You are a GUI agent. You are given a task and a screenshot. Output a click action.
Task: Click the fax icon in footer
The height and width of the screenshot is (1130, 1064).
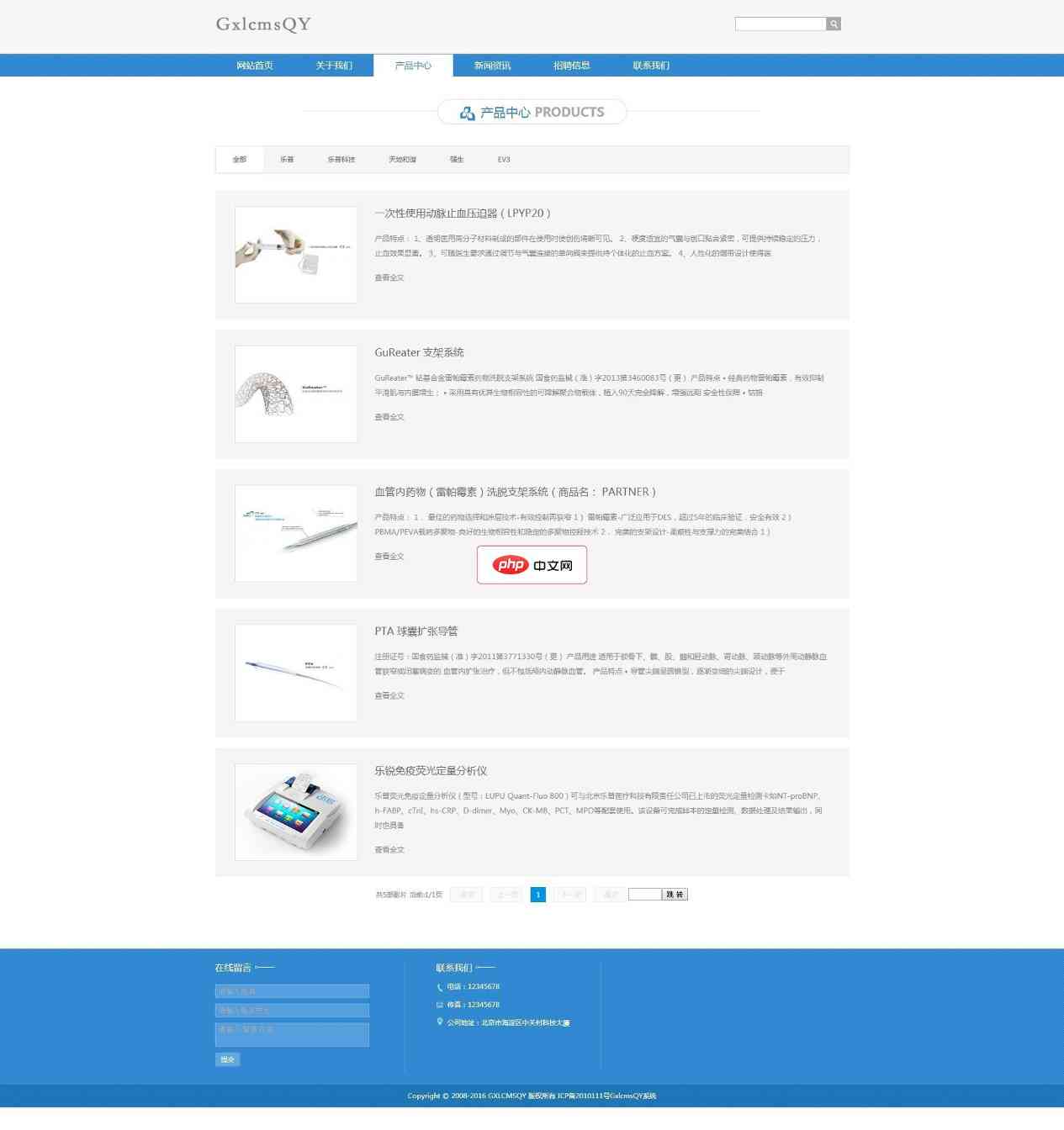pyautogui.click(x=439, y=1005)
